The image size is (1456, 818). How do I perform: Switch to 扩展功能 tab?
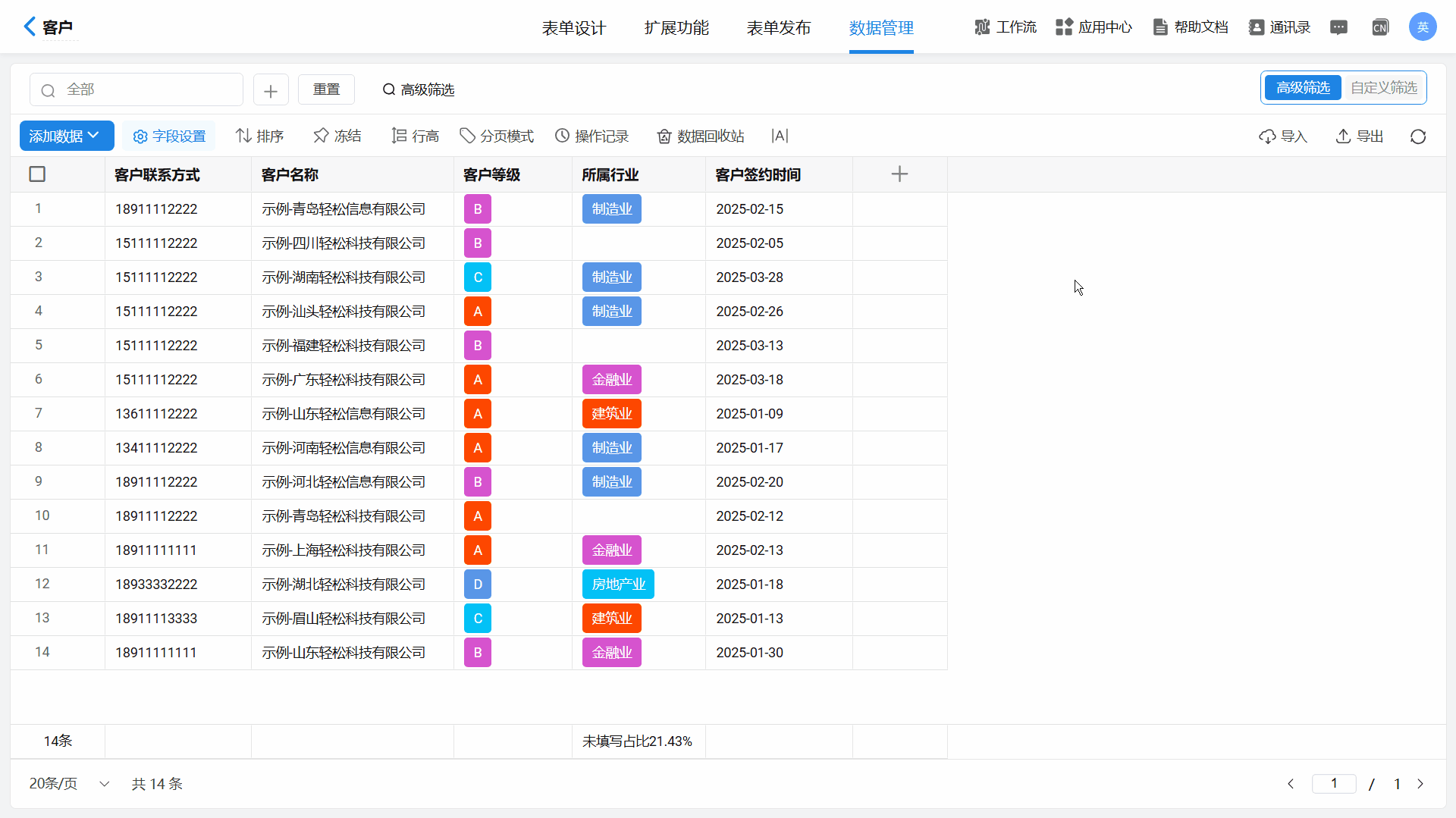click(x=676, y=28)
